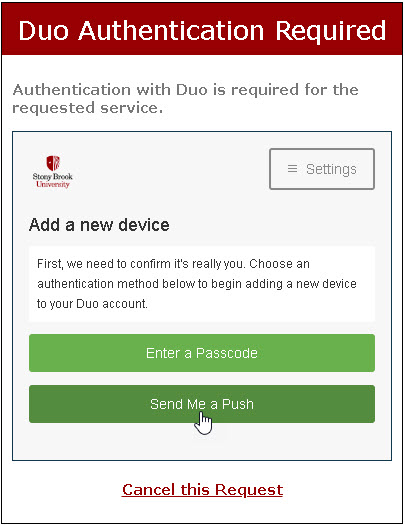Click the hamburger icon beside Settings
This screenshot has height=525, width=405.
tap(292, 169)
